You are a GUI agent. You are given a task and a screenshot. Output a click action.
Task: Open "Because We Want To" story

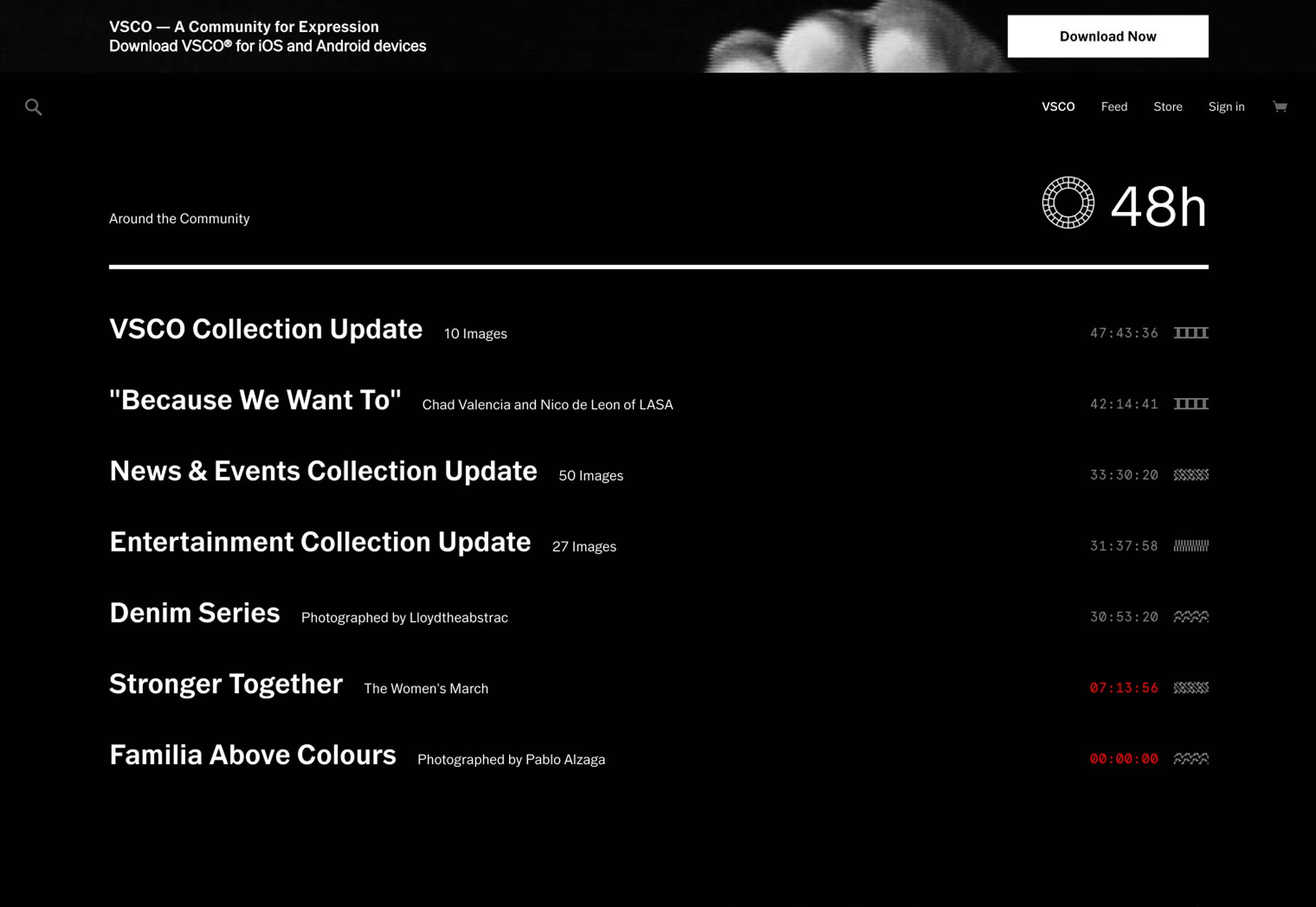[255, 400]
